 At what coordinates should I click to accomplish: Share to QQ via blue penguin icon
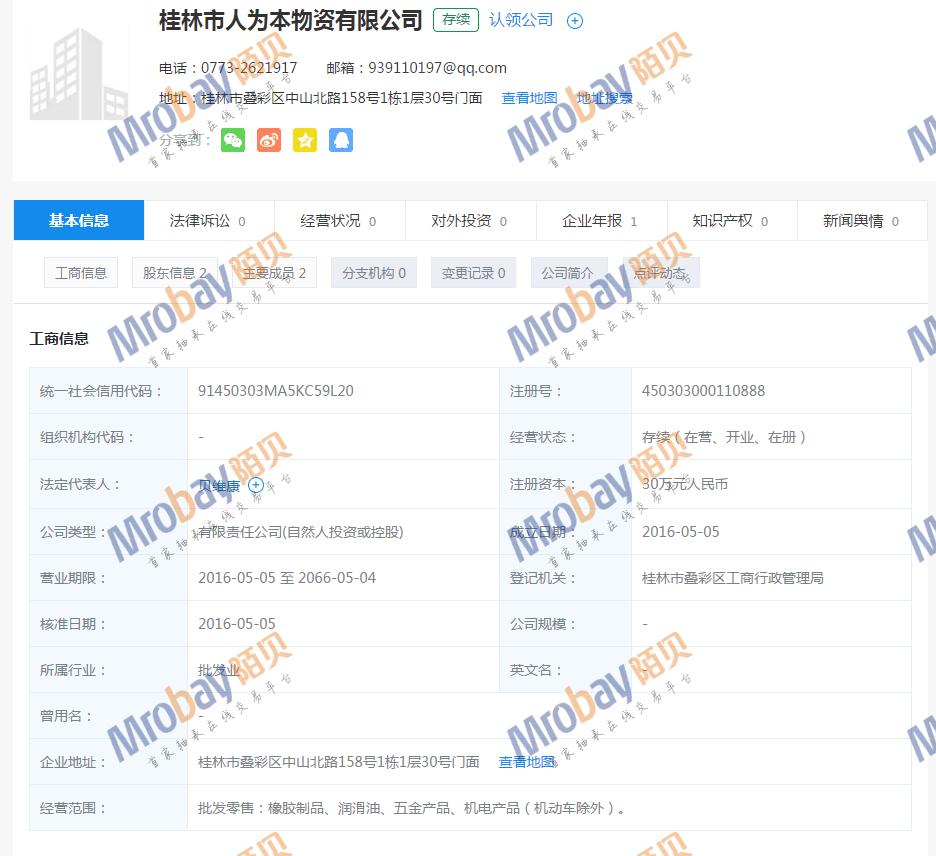coord(341,140)
